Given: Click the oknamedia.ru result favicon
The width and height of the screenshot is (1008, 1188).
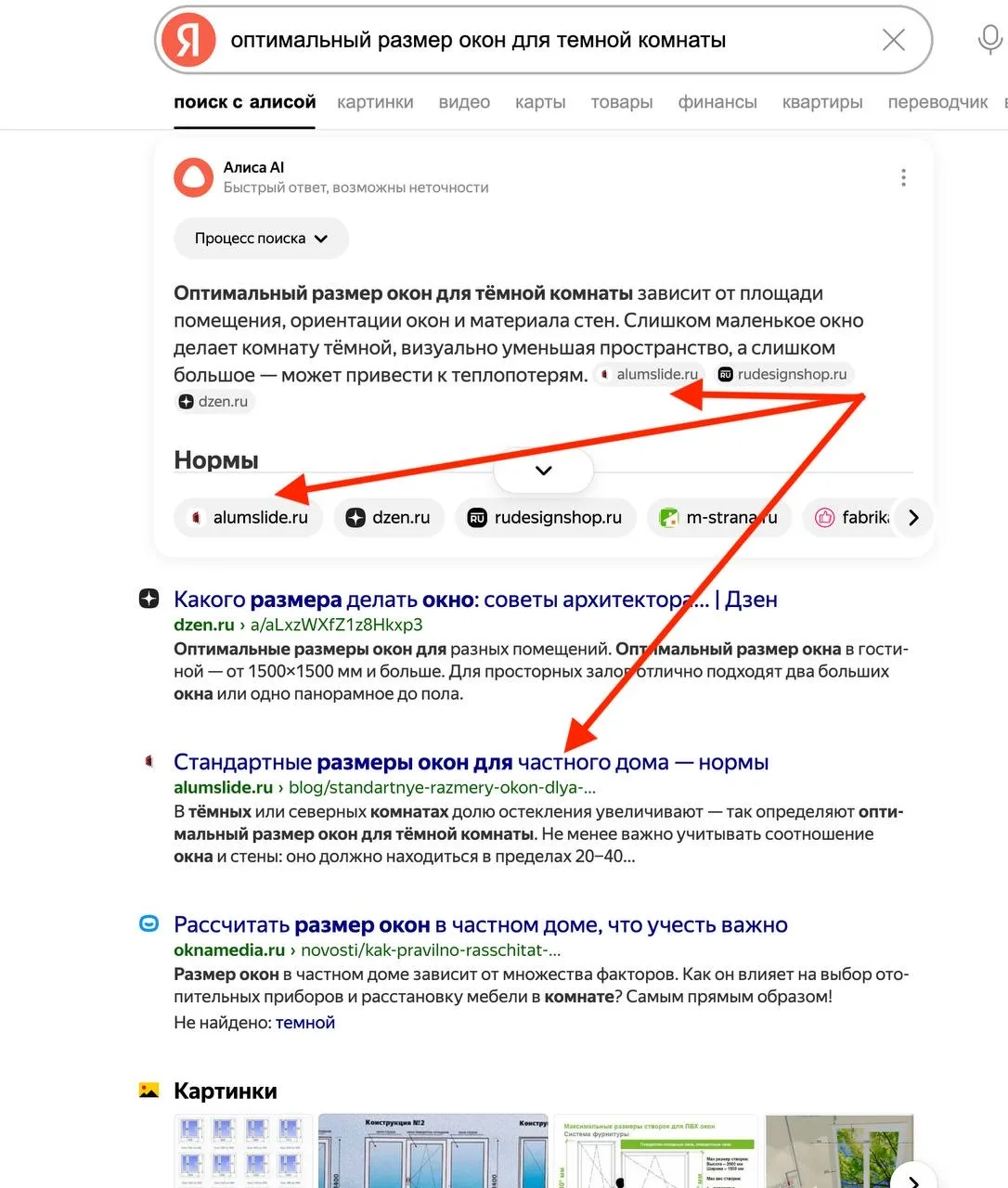Looking at the screenshot, I should 149,924.
